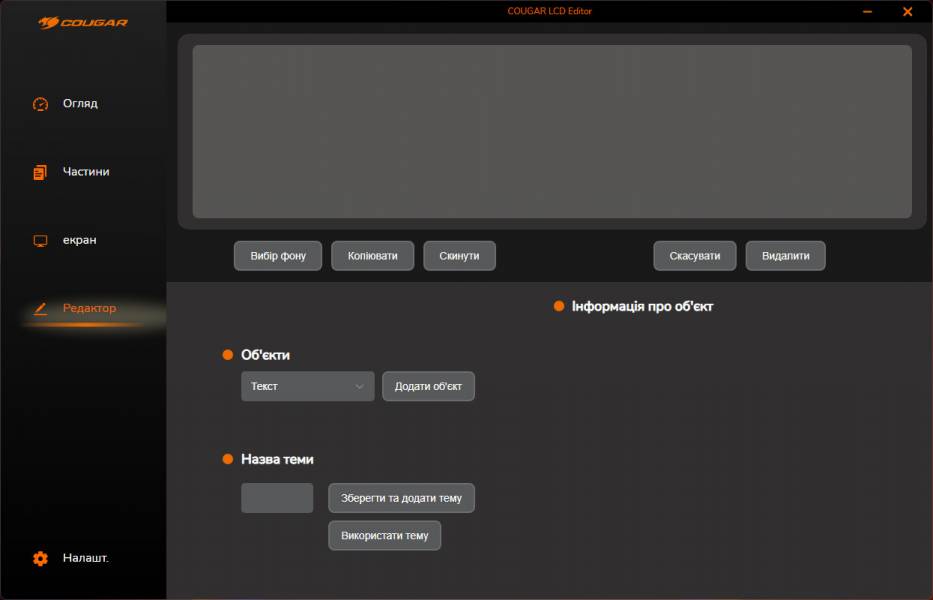
Task: Click the gray LCD preview canvas
Action: (551, 131)
